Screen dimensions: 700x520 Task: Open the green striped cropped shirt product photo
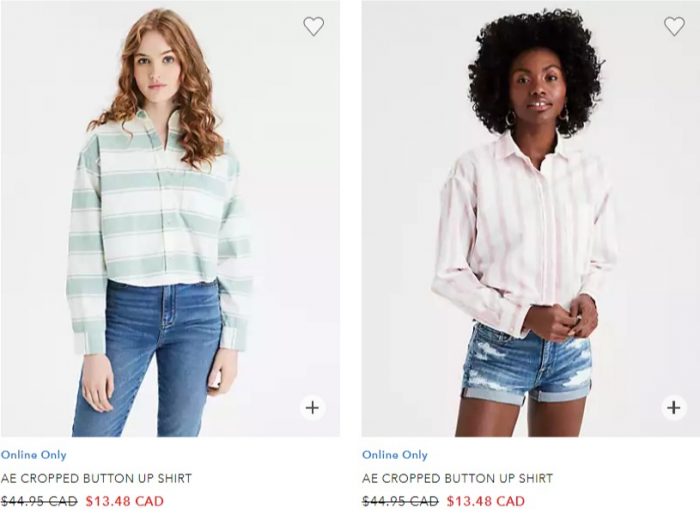point(170,218)
